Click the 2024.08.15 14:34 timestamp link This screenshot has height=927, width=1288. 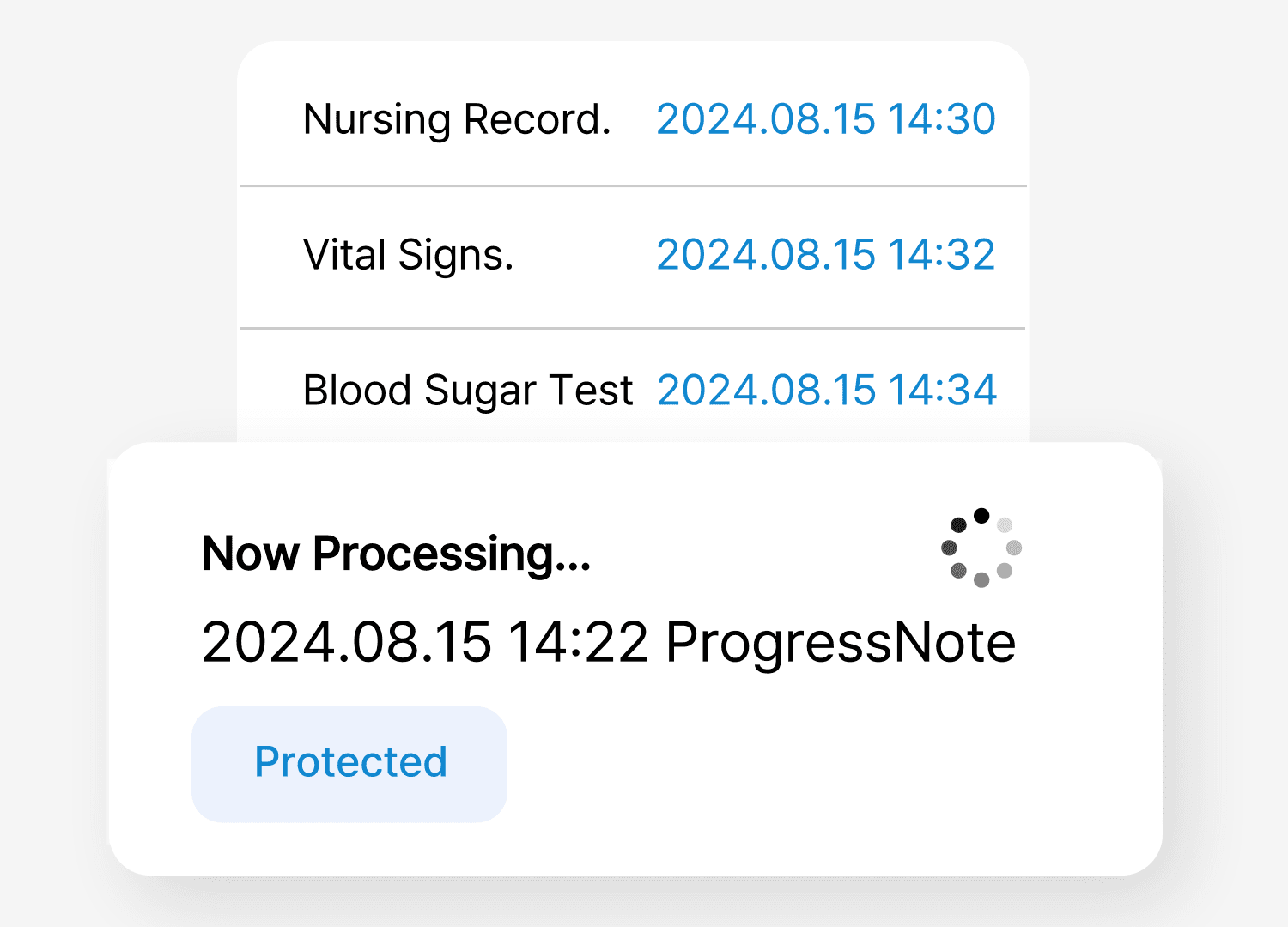pos(827,391)
